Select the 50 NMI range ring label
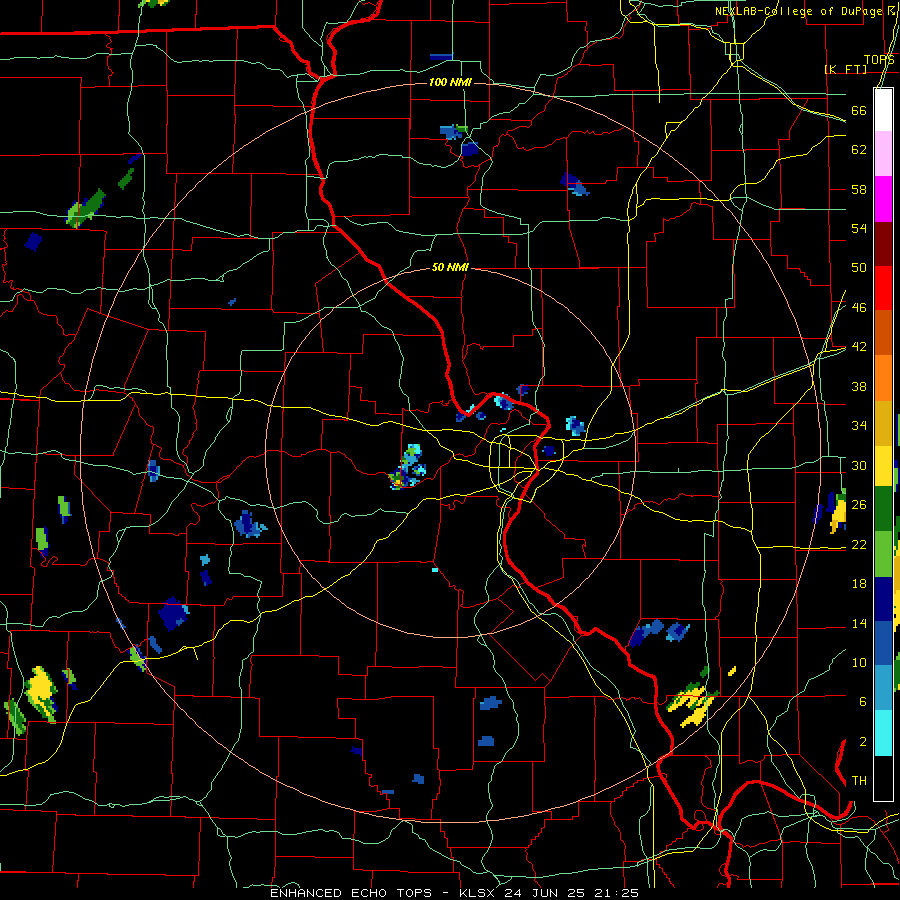 tap(450, 267)
